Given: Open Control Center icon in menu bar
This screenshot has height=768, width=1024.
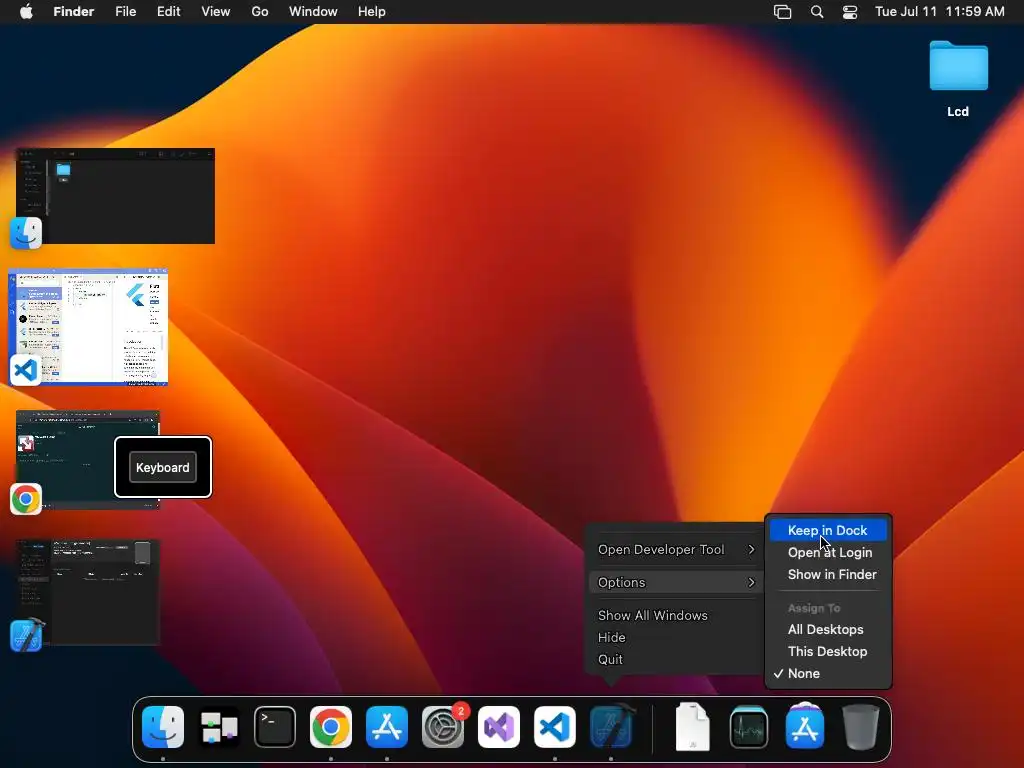Looking at the screenshot, I should [x=850, y=12].
